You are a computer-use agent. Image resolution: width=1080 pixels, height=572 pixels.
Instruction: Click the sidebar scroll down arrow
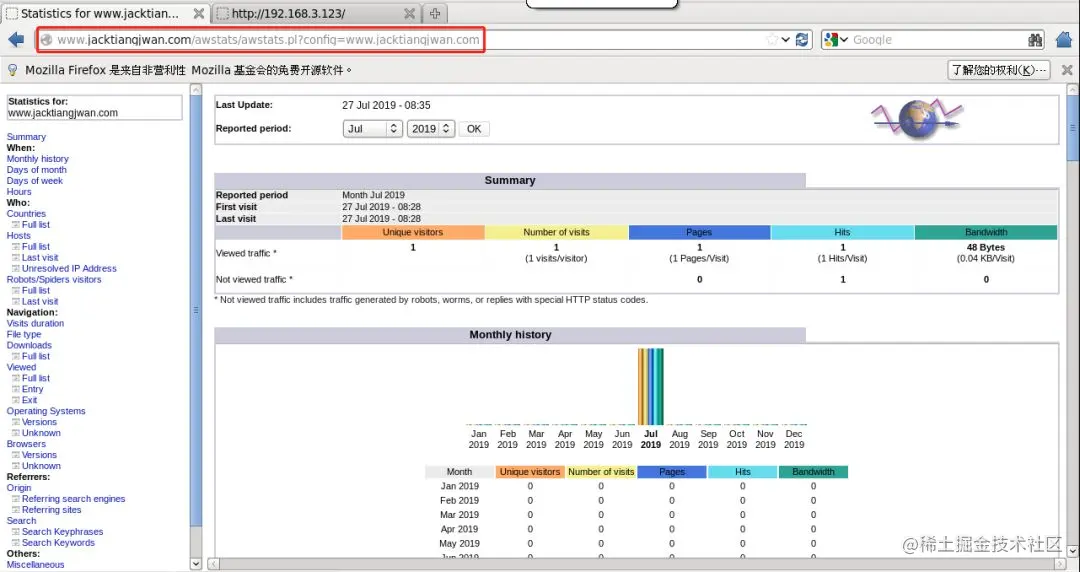click(x=196, y=564)
